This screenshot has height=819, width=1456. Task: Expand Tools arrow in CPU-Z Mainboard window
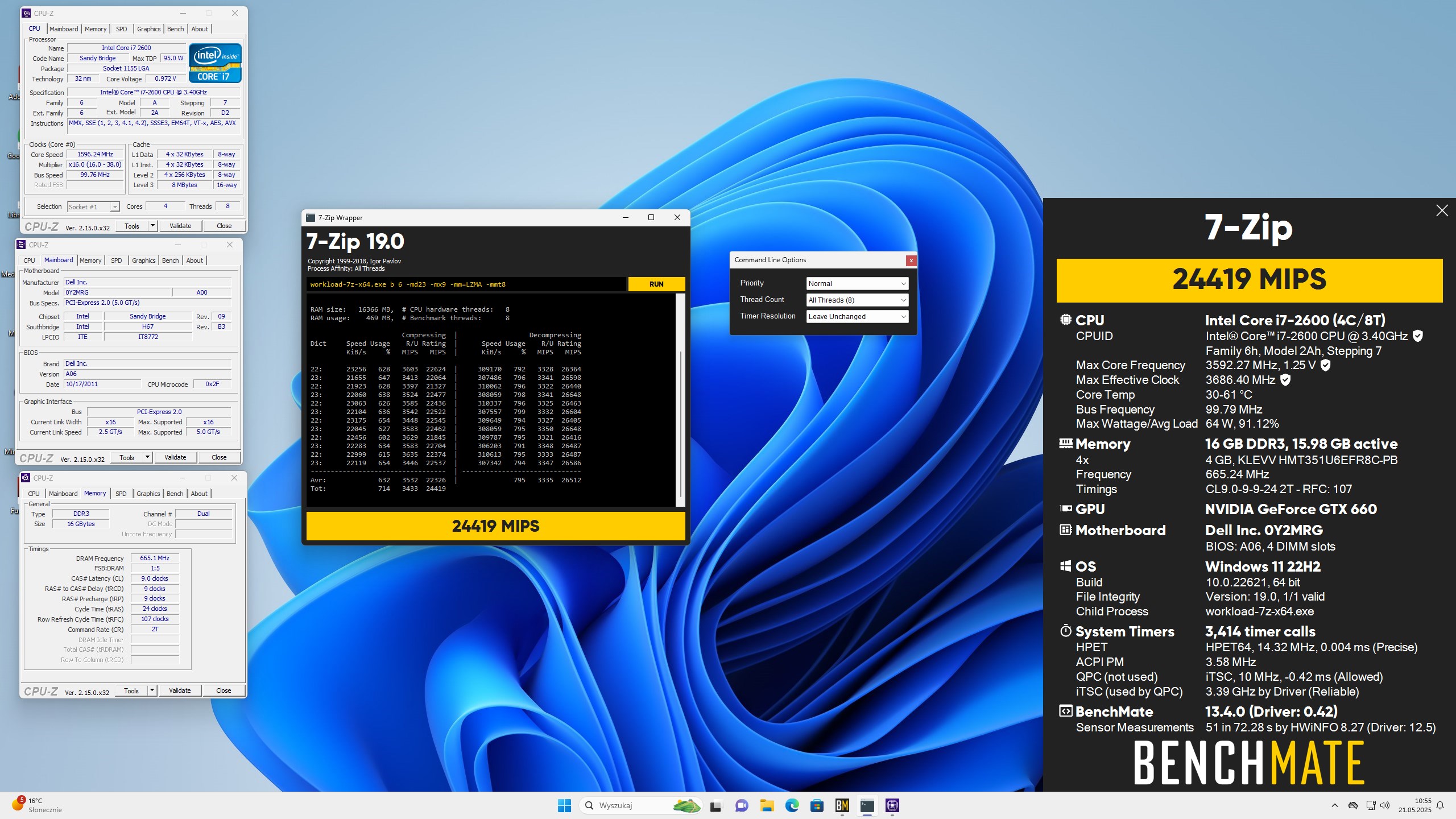[x=147, y=457]
